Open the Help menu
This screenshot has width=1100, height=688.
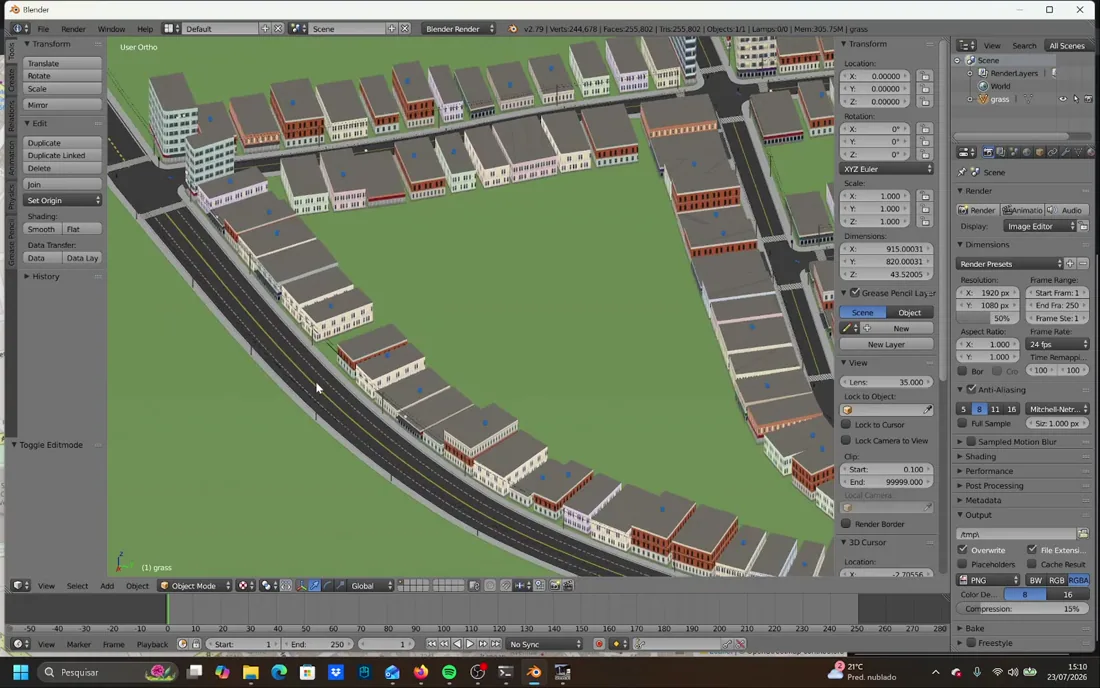(x=145, y=29)
